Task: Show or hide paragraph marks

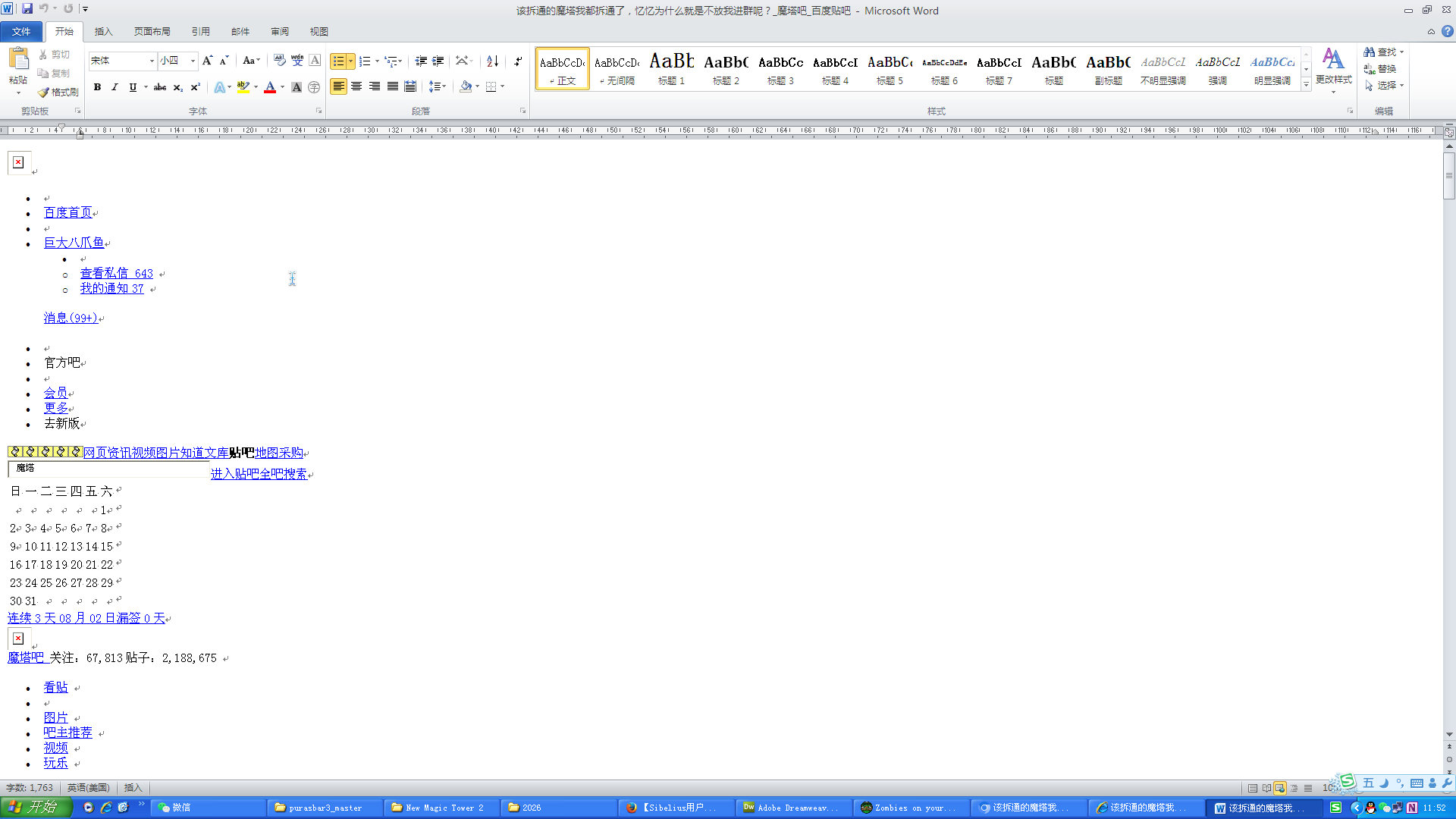Action: 518,61
